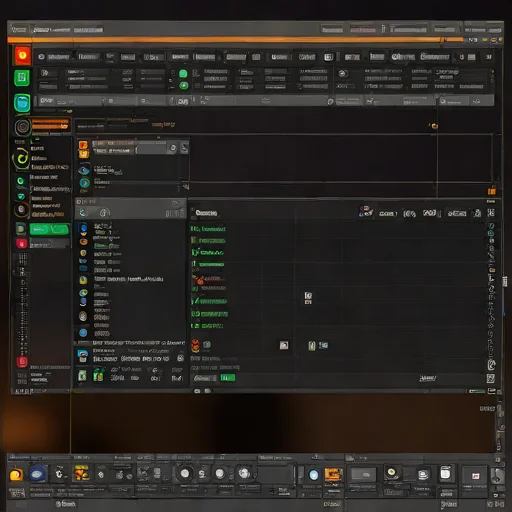The image size is (512, 512).
Task: Click the small green button in lower panel footer
Action: pos(228,378)
